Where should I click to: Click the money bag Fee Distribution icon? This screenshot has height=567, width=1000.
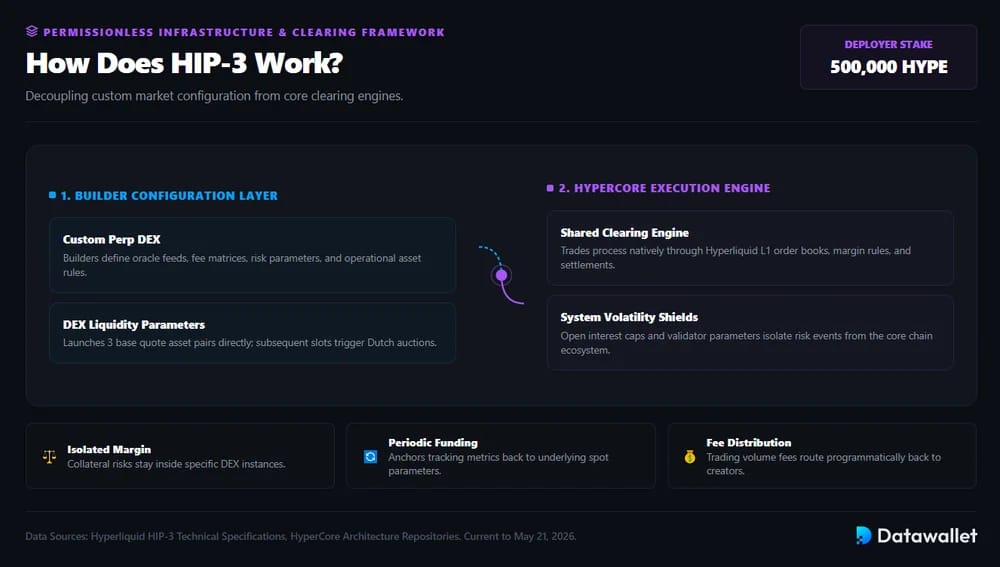(690, 457)
